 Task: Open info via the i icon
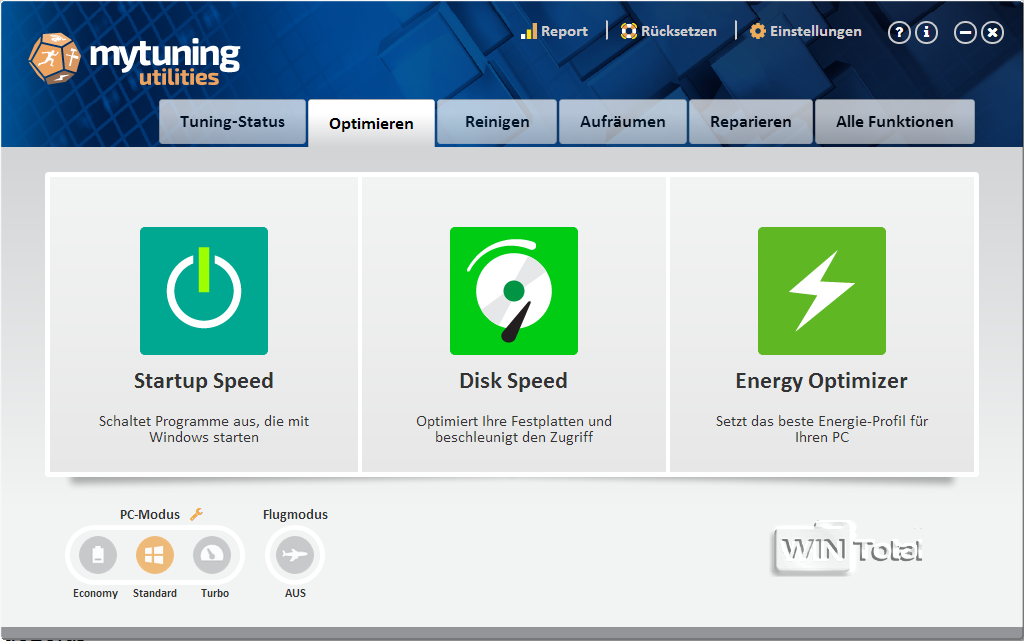pos(926,32)
